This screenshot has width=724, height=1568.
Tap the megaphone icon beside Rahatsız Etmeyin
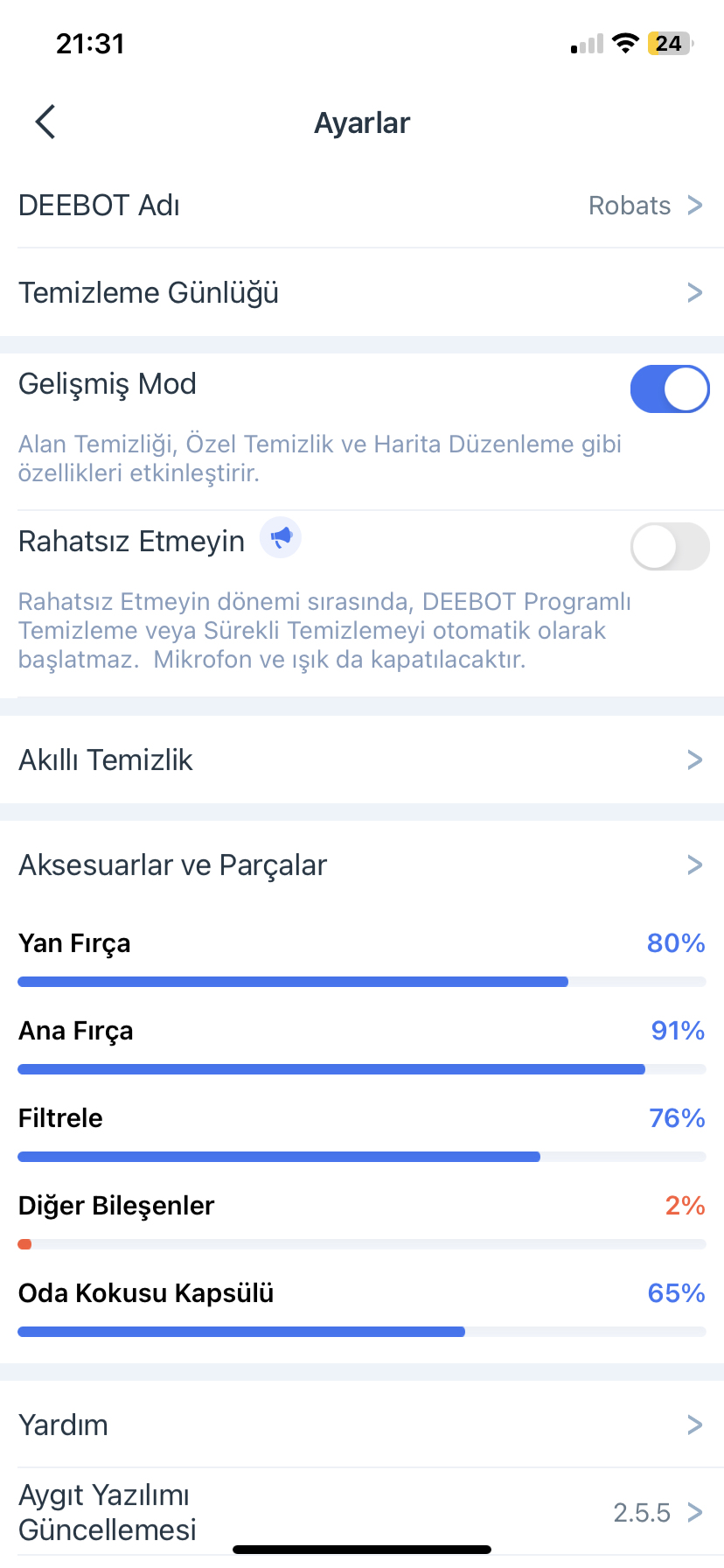coord(281,537)
